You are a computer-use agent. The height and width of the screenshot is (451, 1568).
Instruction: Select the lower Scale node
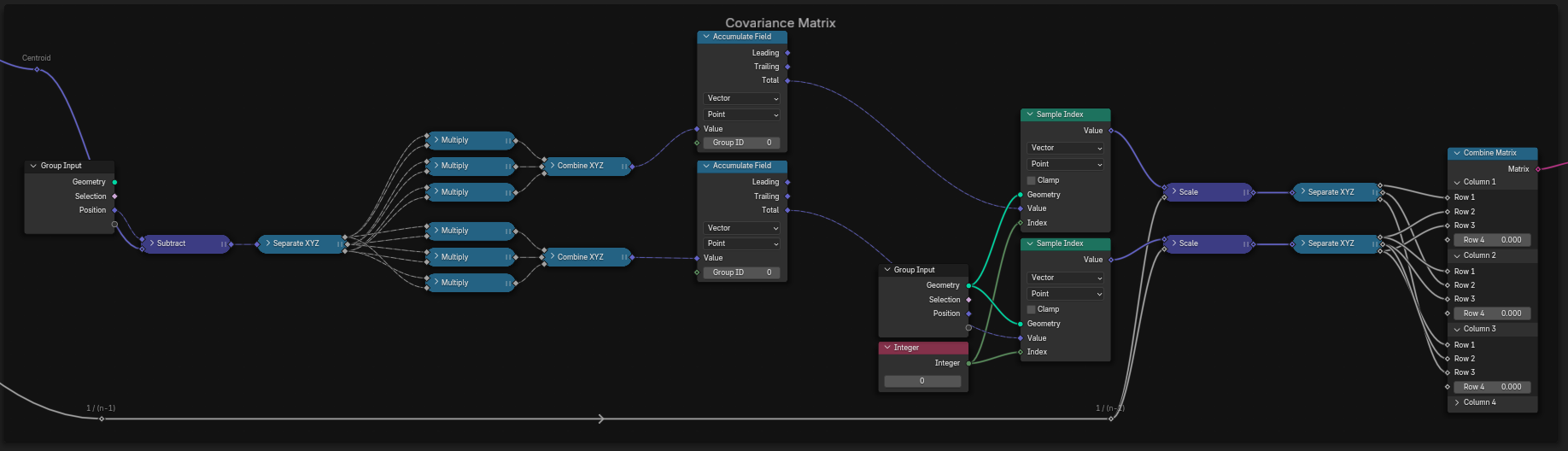pyautogui.click(x=1208, y=243)
